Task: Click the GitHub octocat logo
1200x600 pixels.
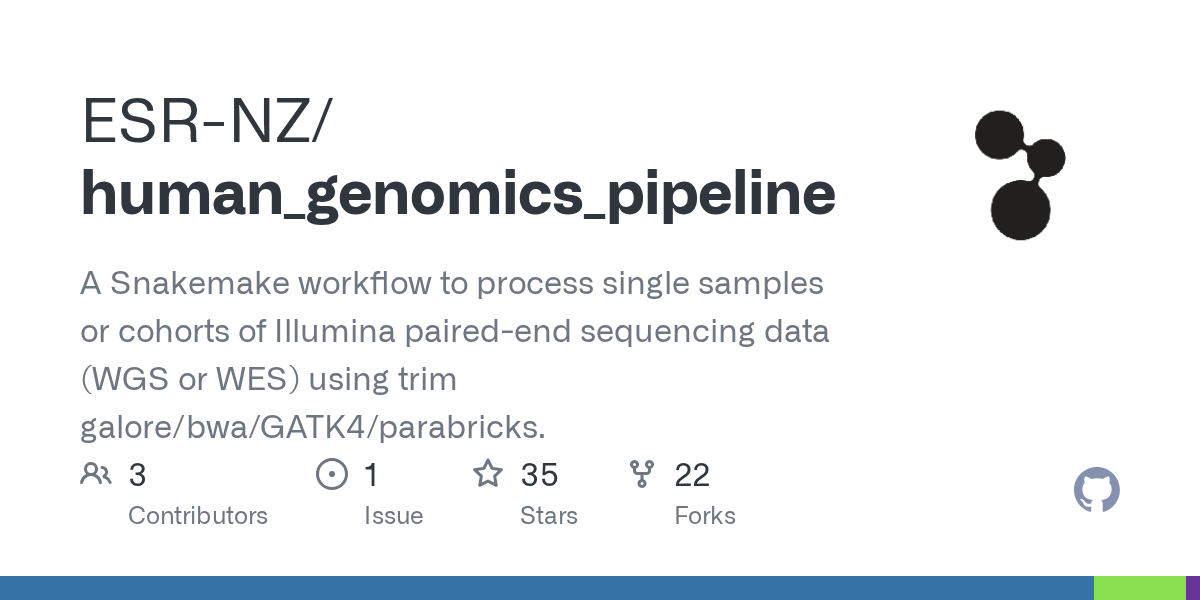Action: pos(1097,491)
